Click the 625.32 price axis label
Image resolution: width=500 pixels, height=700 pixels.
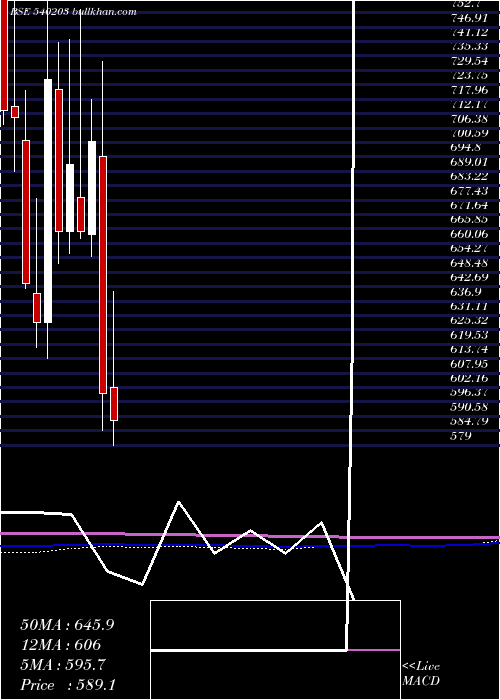tap(470, 321)
